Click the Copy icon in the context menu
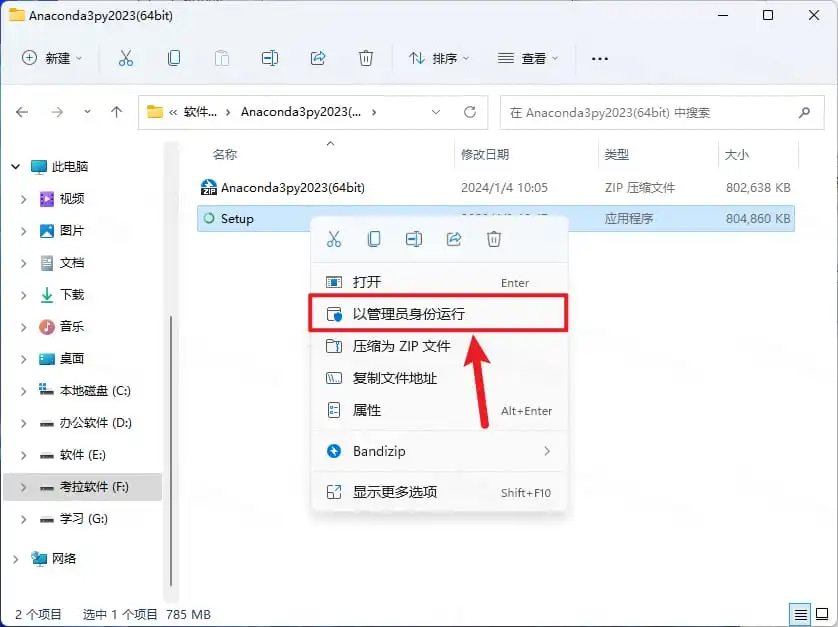Viewport: 838px width, 627px height. (374, 239)
